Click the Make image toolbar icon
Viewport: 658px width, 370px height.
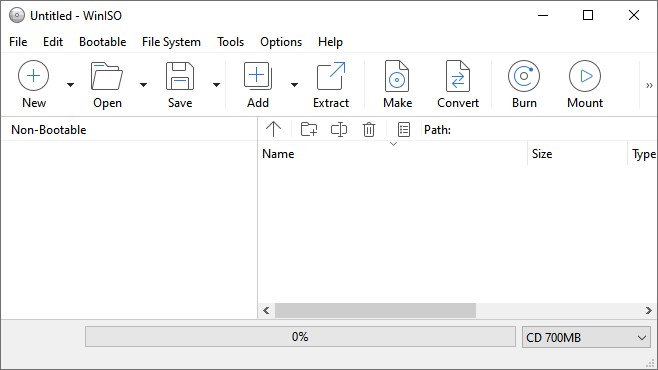[397, 76]
